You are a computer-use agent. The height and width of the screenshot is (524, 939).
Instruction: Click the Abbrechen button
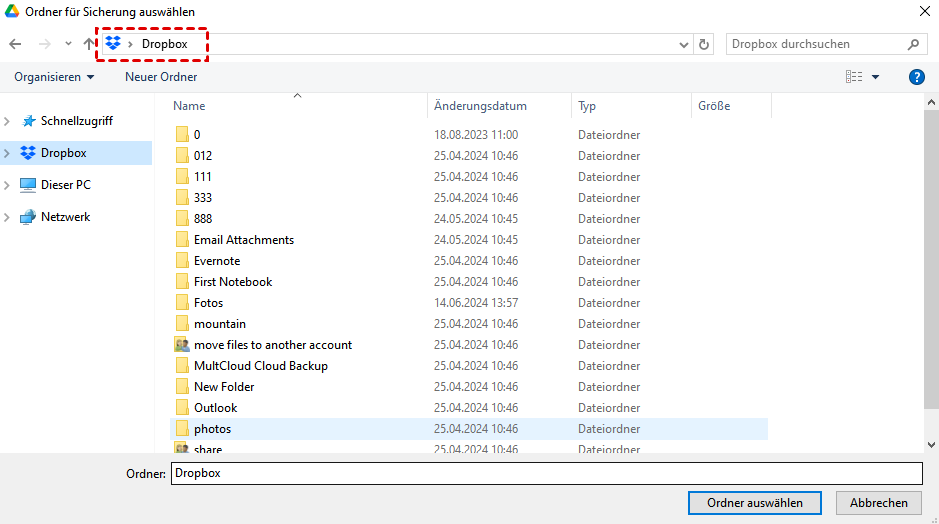tap(878, 503)
